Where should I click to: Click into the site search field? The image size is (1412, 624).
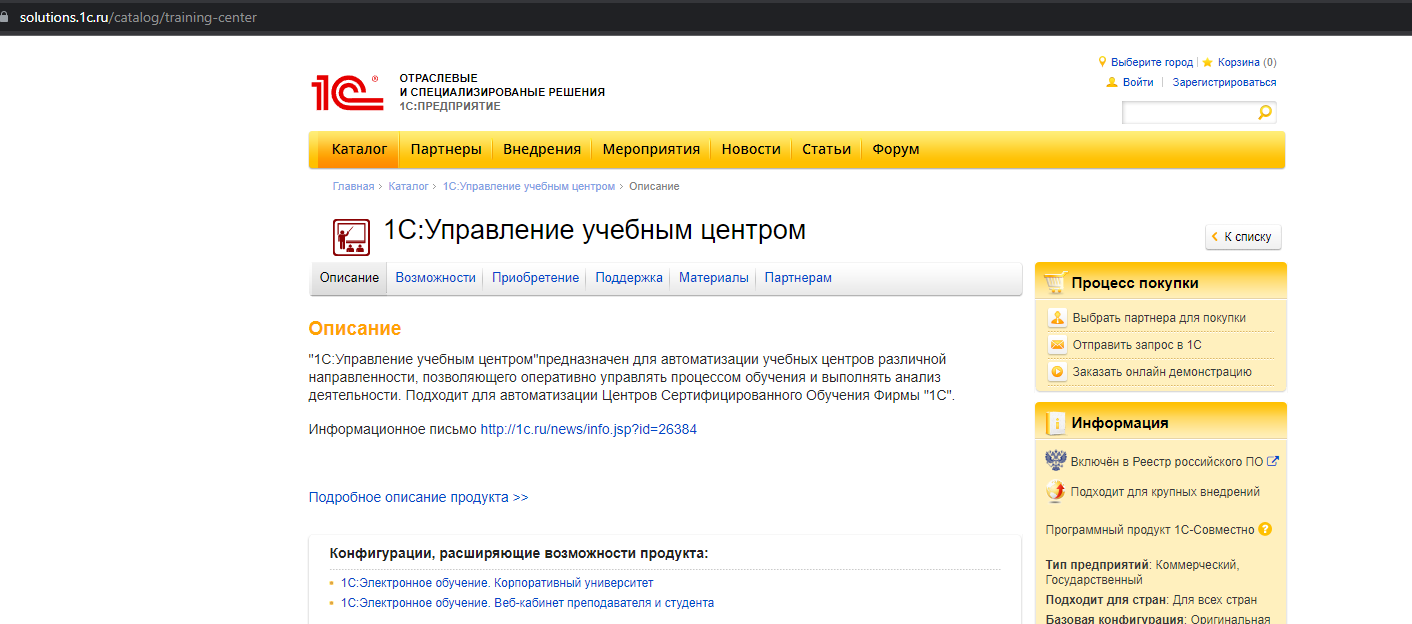point(1189,112)
